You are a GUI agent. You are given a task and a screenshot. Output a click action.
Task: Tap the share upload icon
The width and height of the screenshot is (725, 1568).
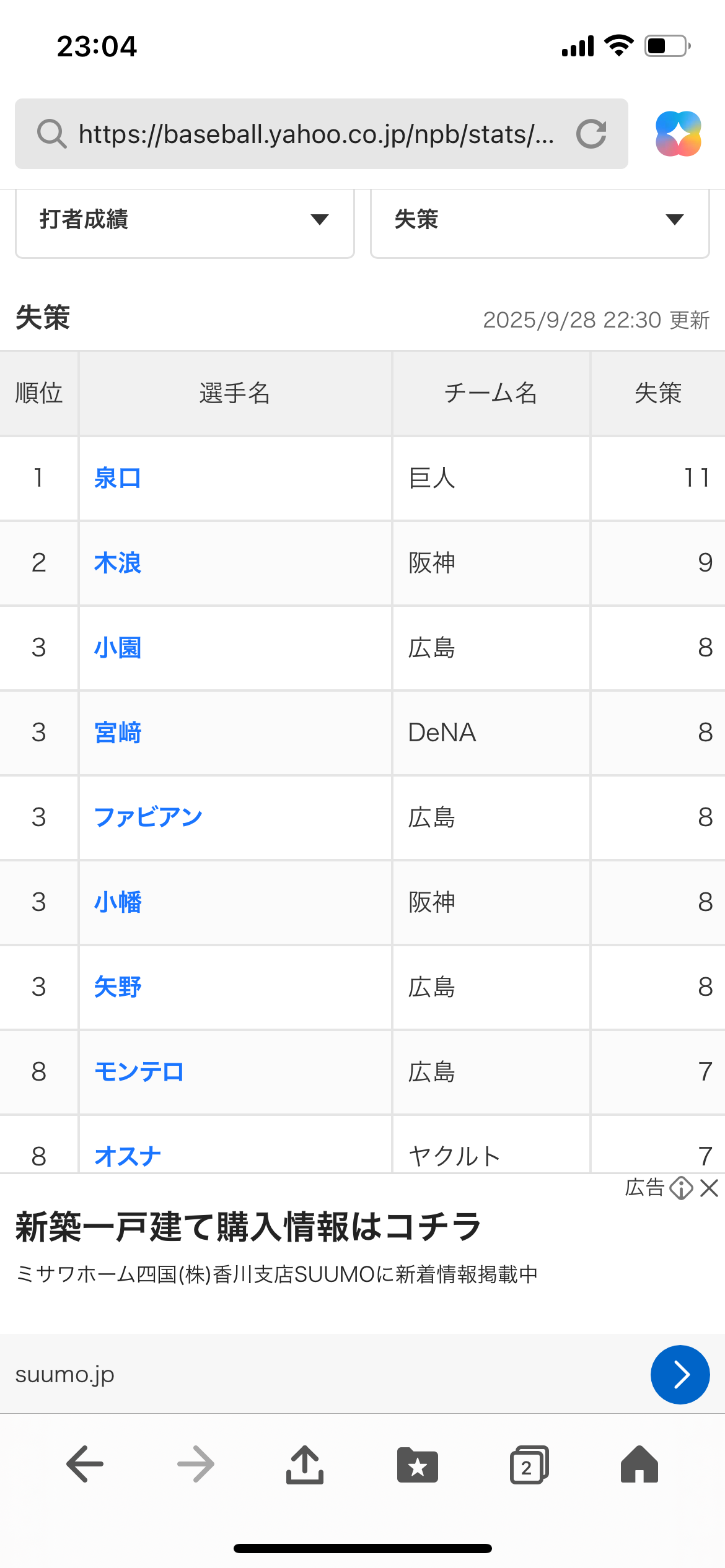point(305,1465)
